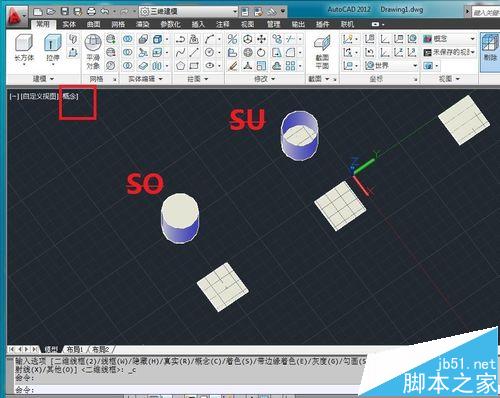Select the Circle draw tool

tap(209, 52)
